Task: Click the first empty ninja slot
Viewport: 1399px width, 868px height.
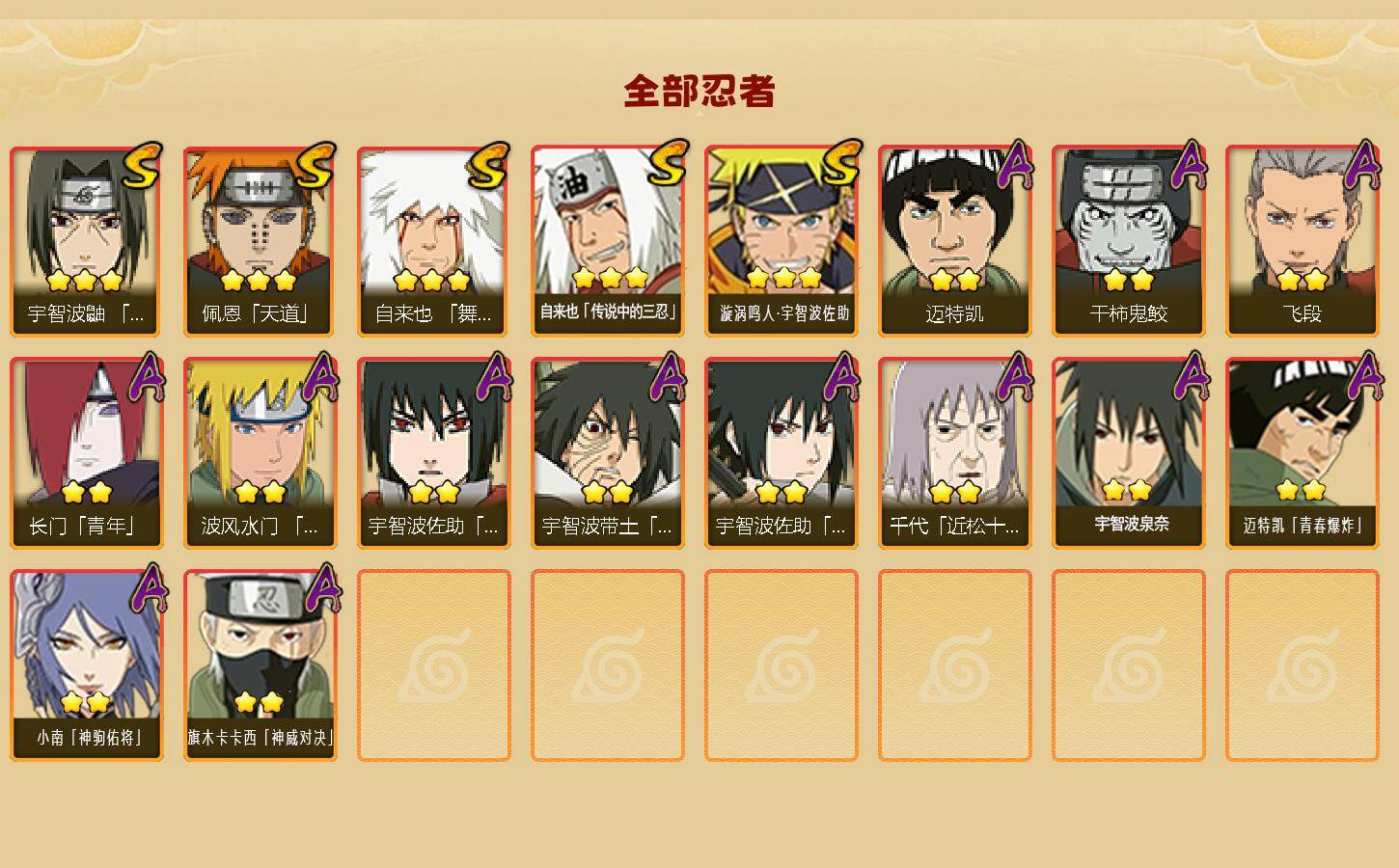Action: click(433, 665)
